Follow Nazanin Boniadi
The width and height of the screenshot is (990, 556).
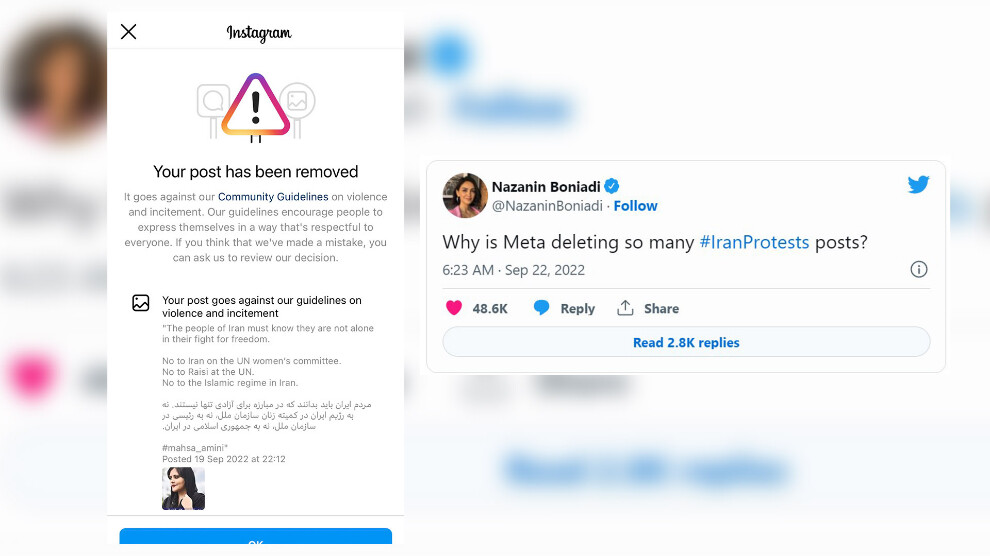tap(635, 206)
